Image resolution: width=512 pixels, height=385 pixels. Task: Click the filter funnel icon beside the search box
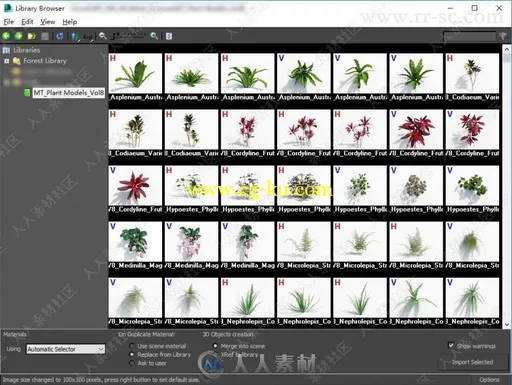pos(503,36)
